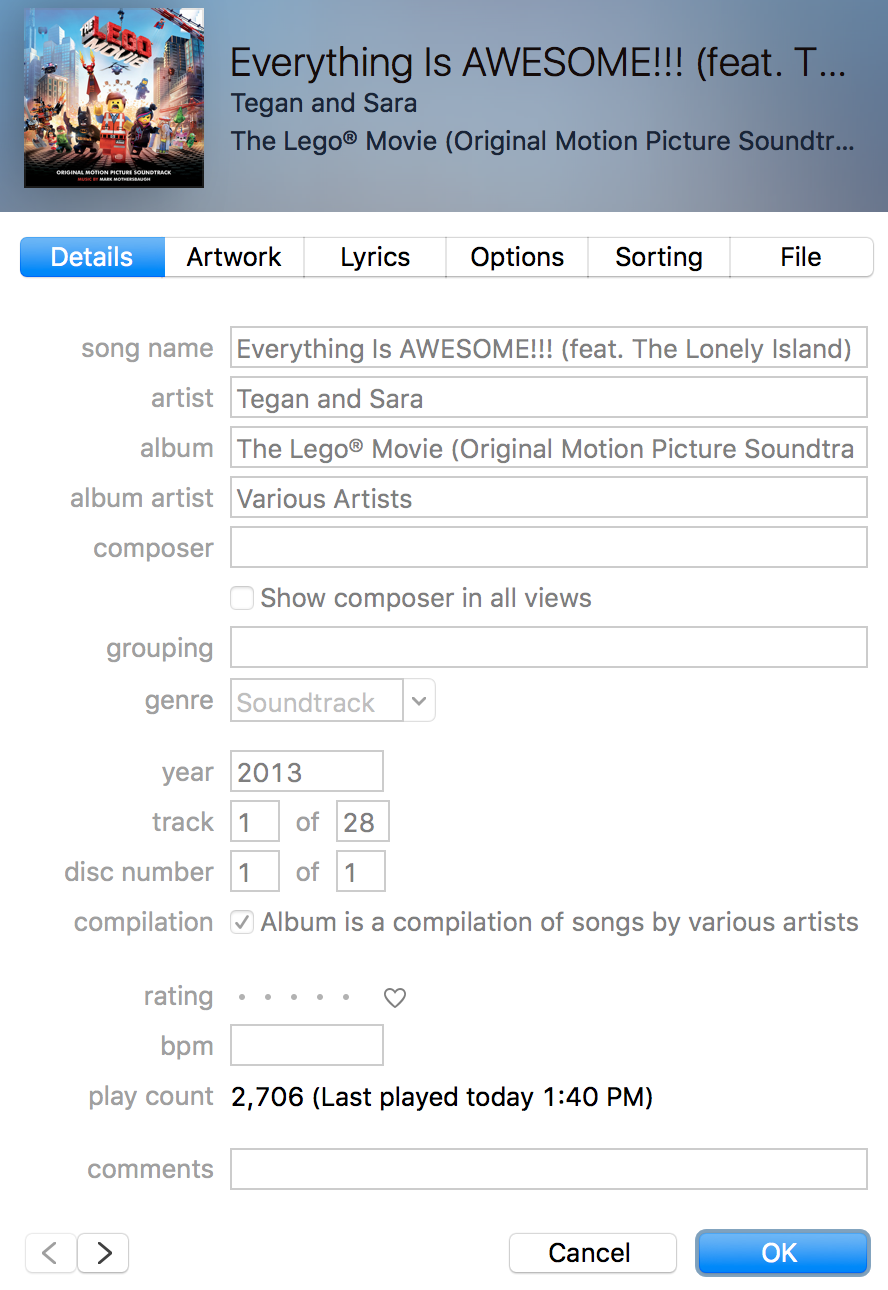Open the Lyrics tab

[x=375, y=257]
